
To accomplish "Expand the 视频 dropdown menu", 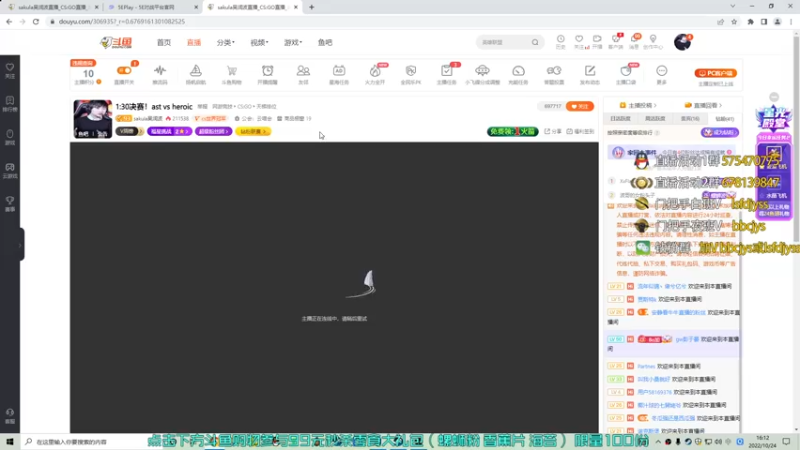I will pyautogui.click(x=259, y=42).
